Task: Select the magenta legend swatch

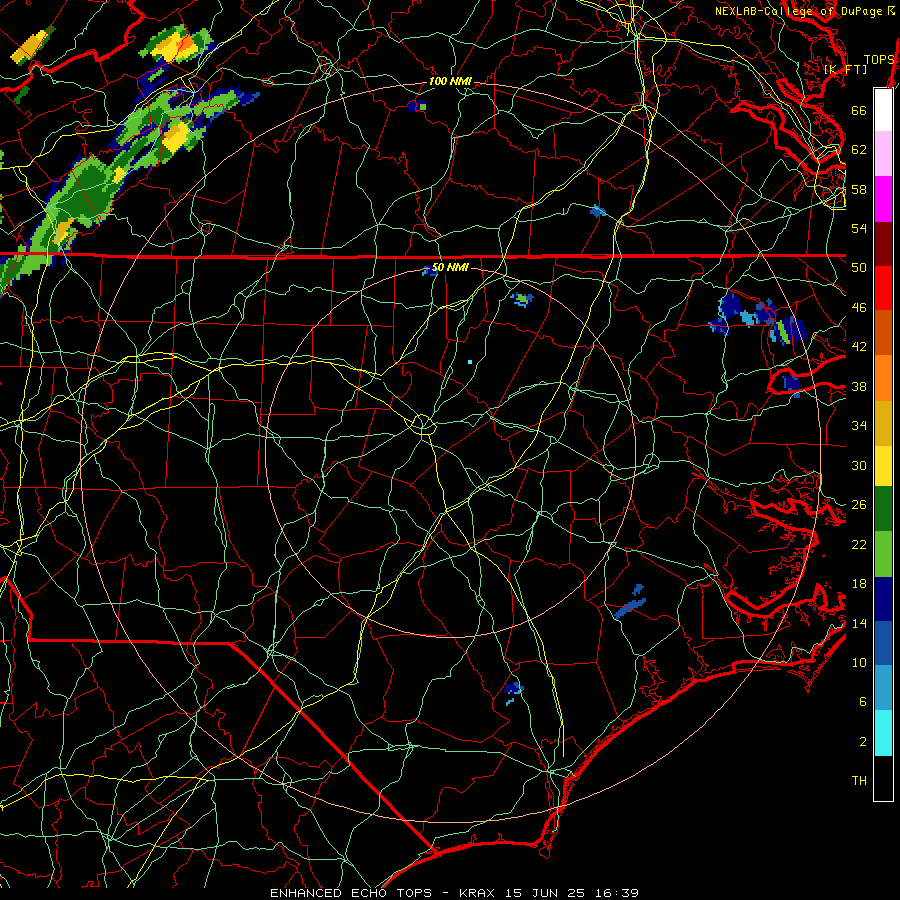Action: (883, 199)
